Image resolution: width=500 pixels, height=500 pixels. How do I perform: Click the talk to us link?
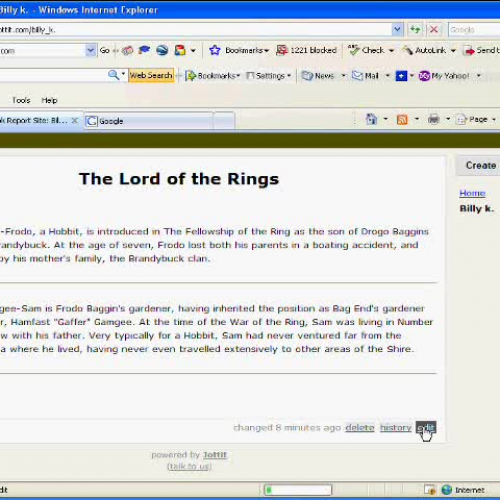189,466
